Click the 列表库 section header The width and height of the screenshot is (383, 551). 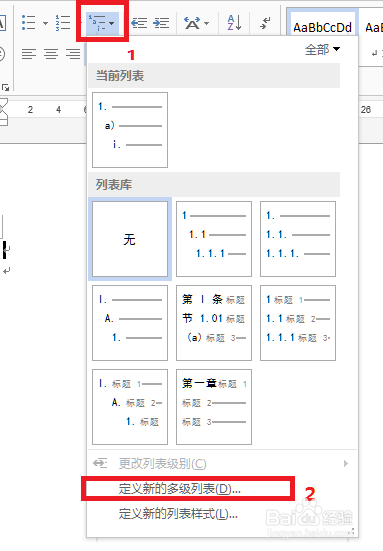[214, 184]
